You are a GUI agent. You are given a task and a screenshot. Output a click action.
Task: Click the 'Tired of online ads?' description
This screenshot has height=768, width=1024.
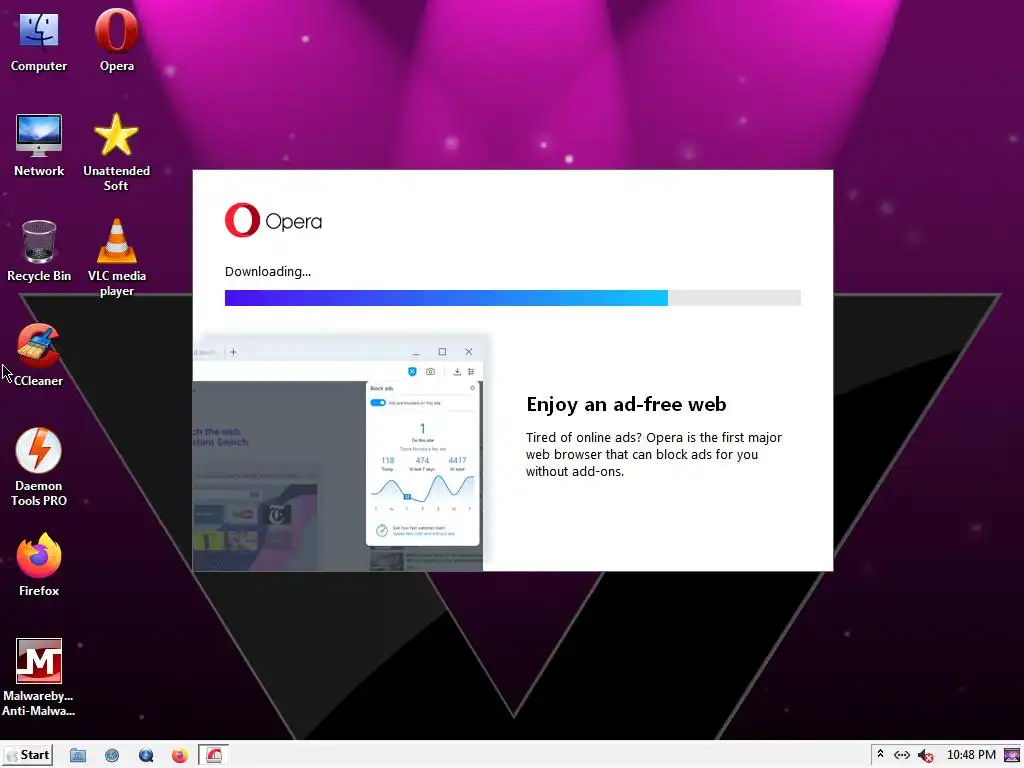654,455
